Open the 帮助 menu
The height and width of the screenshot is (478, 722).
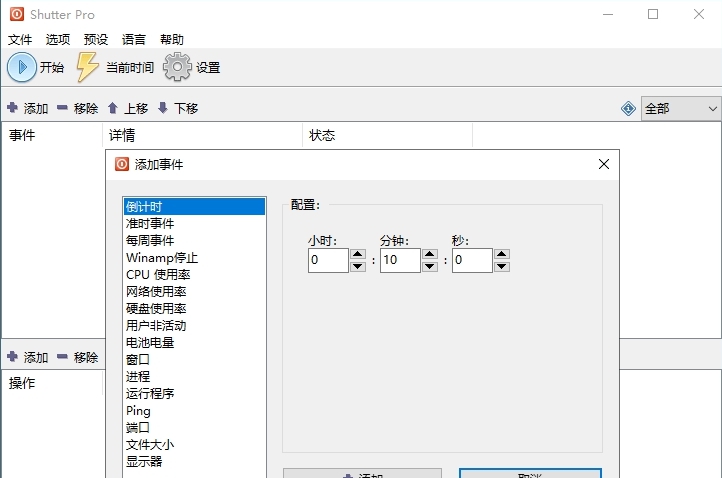click(172, 40)
